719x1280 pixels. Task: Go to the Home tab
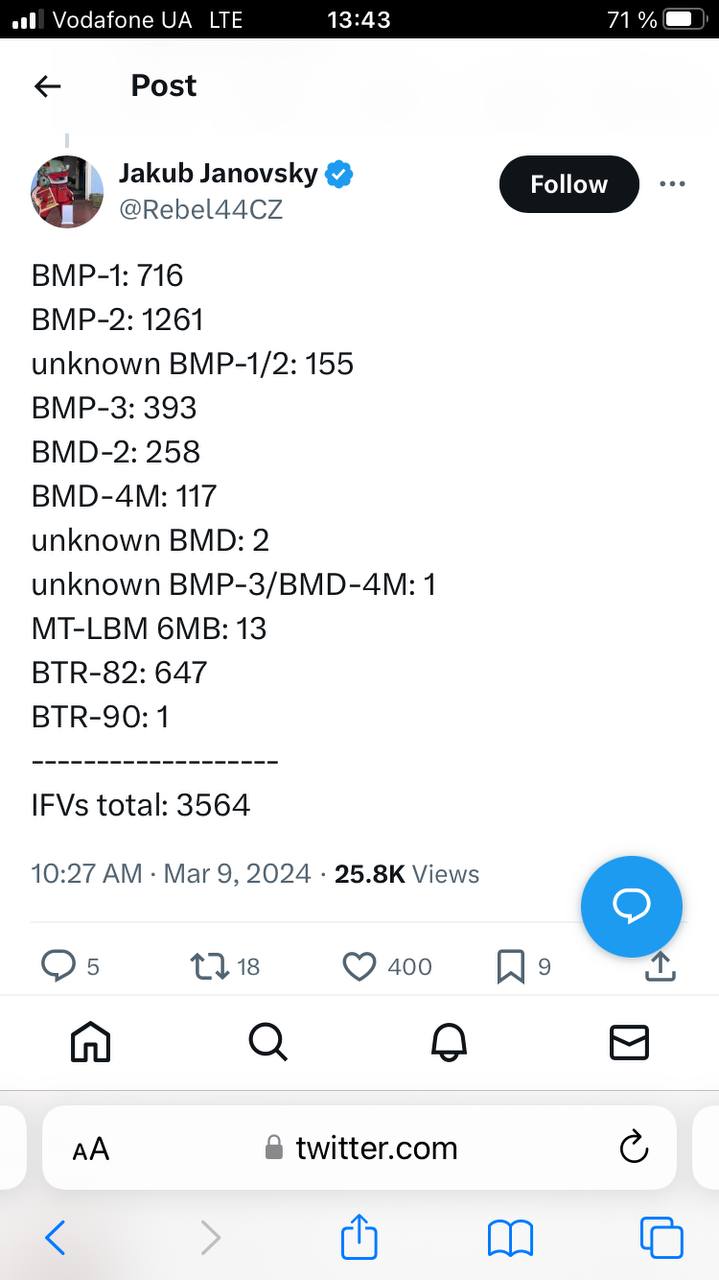[90, 1043]
